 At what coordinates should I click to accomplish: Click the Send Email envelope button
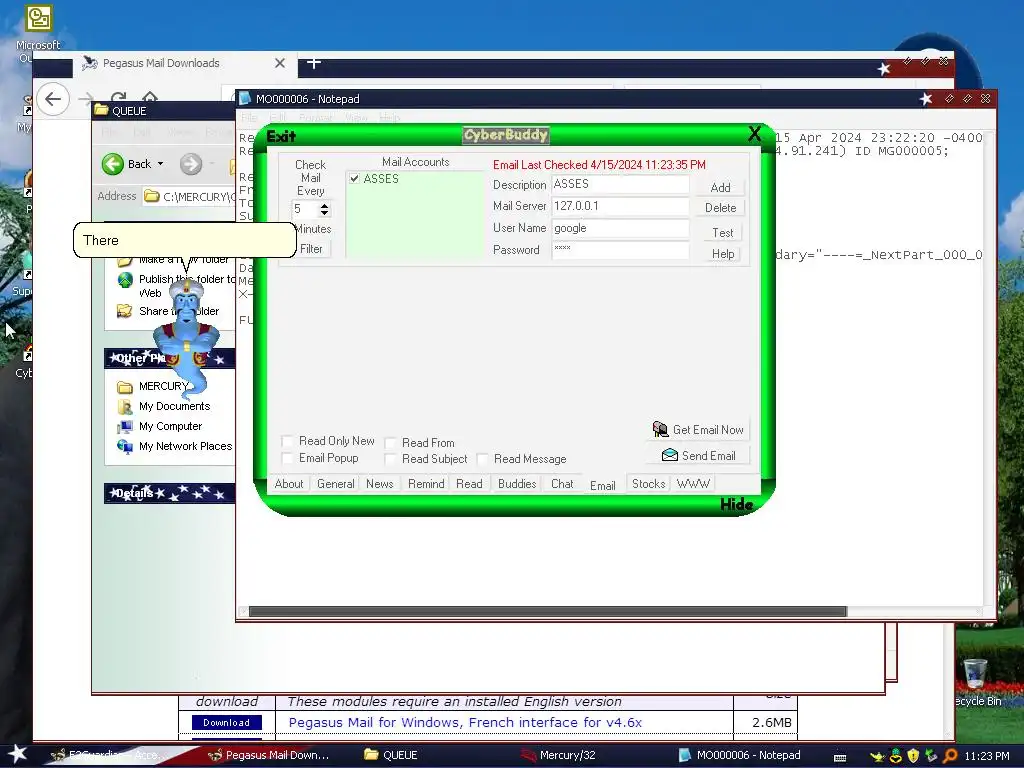pos(698,455)
